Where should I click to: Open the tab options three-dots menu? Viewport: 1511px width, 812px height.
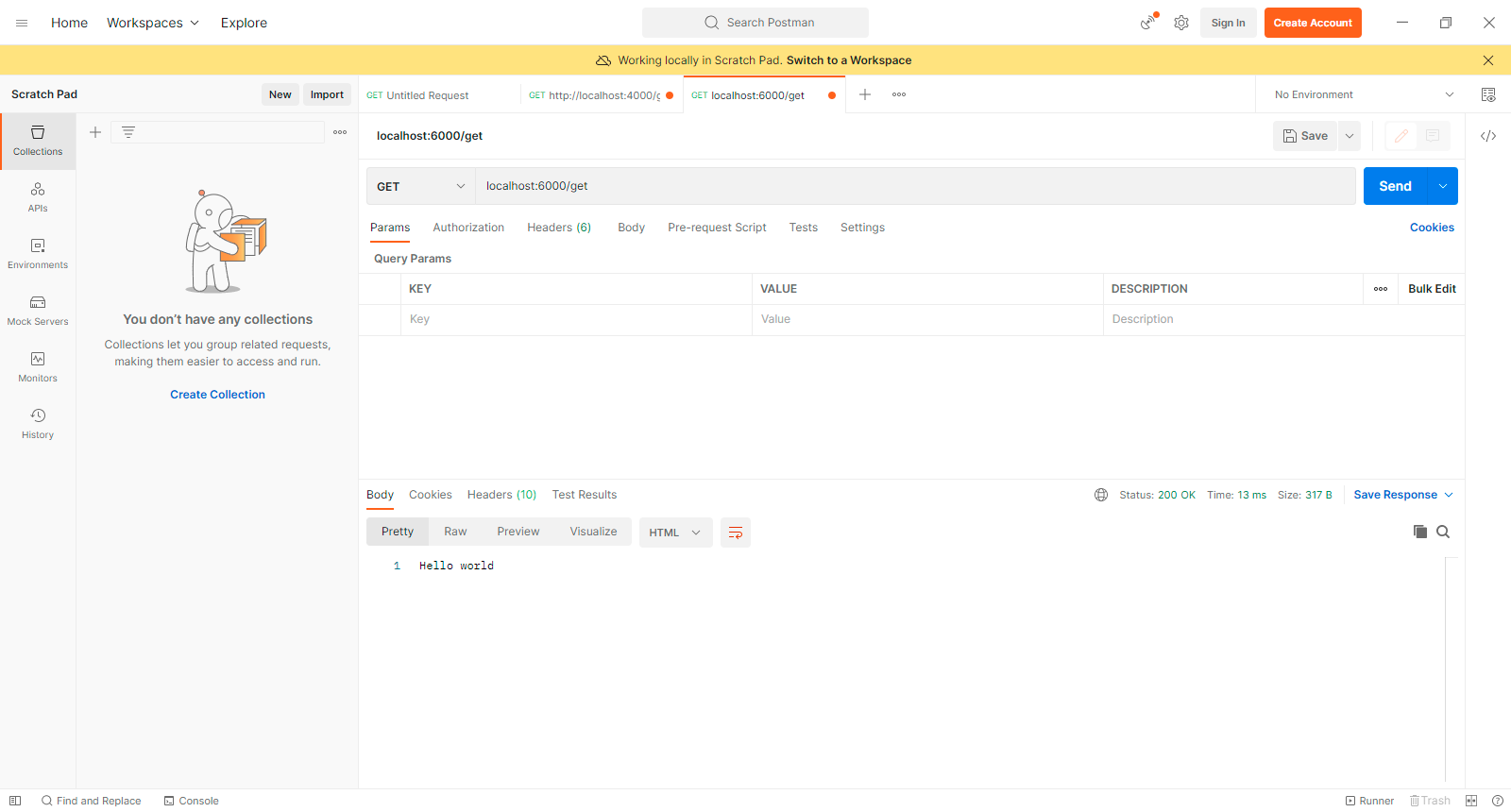[899, 94]
